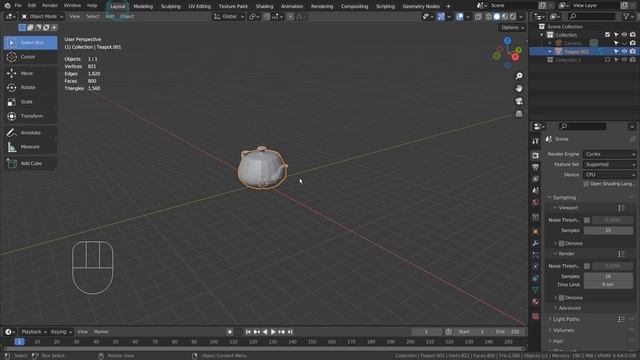The height and width of the screenshot is (360, 640).
Task: Click the End frame field in timeline
Action: tap(508, 332)
